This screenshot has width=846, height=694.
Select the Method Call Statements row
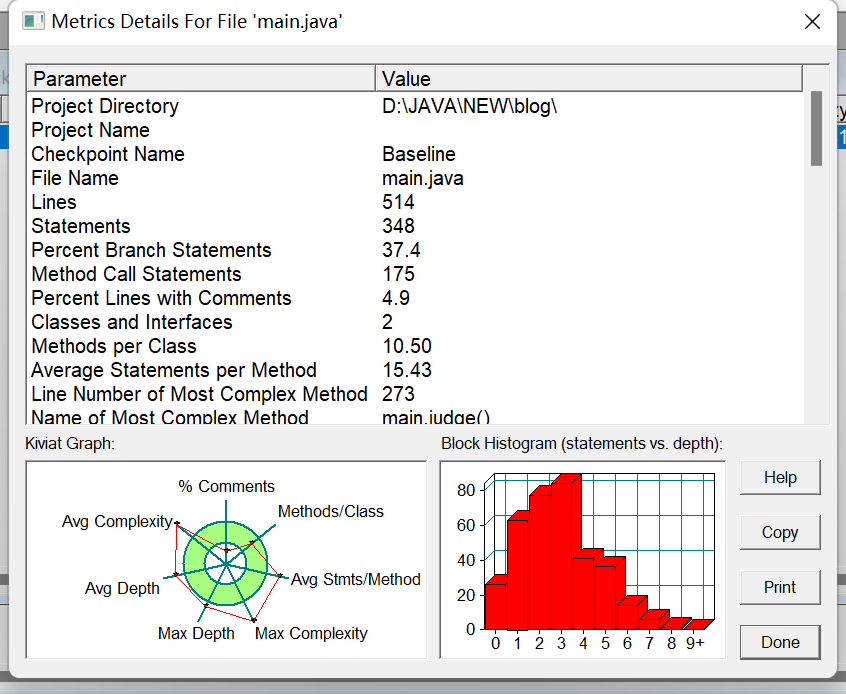coord(414,274)
